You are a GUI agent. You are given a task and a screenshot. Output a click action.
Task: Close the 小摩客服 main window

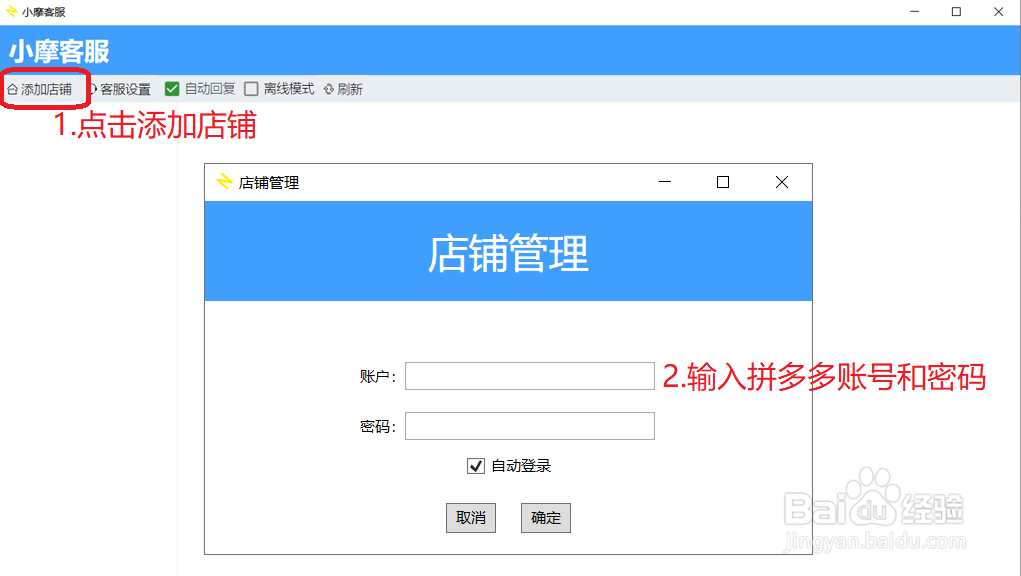(x=998, y=12)
